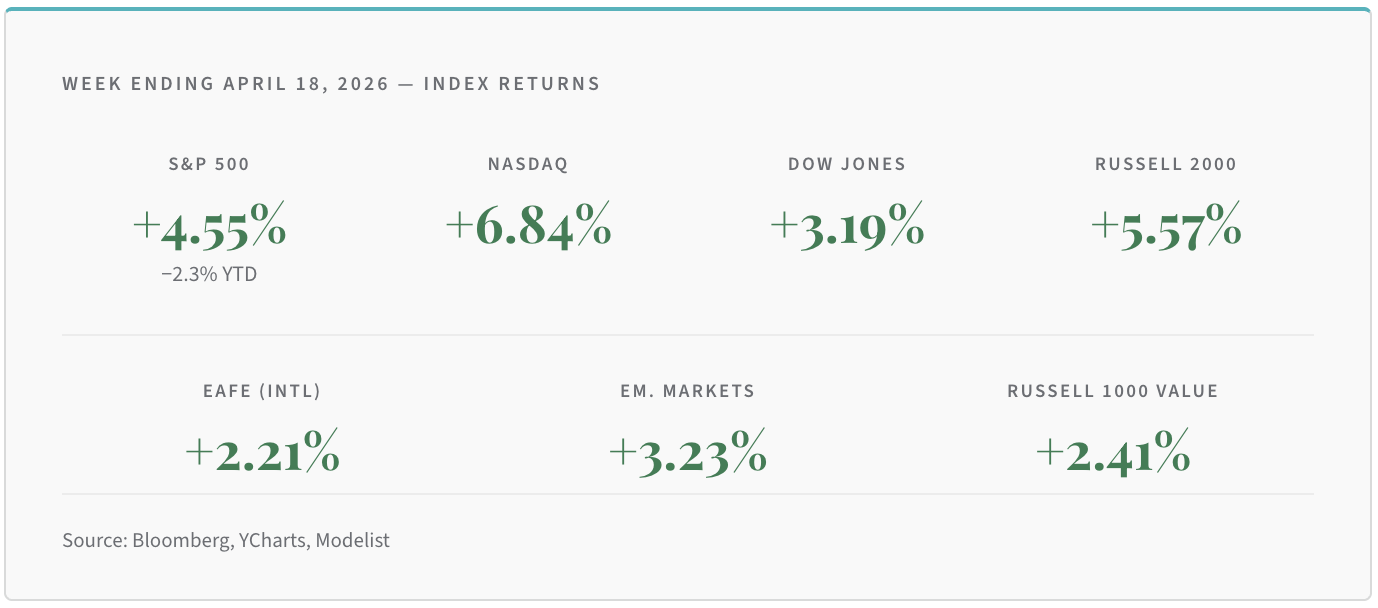1378x608 pixels.
Task: Click the word 'Source:' in the footer
Action: click(x=94, y=541)
